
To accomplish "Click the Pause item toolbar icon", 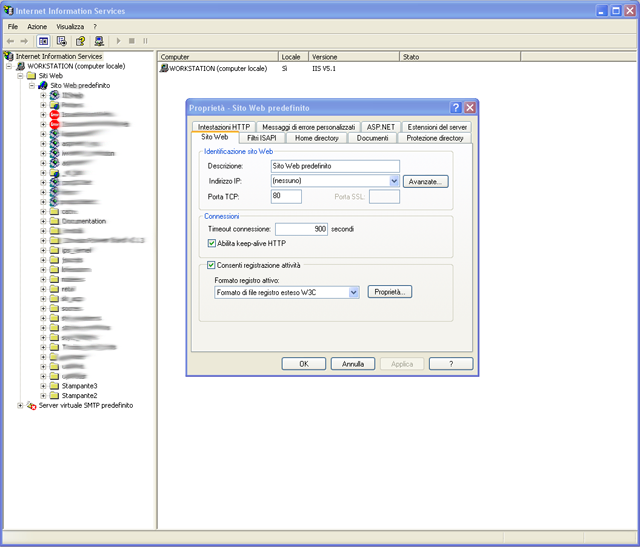I will coord(145,41).
